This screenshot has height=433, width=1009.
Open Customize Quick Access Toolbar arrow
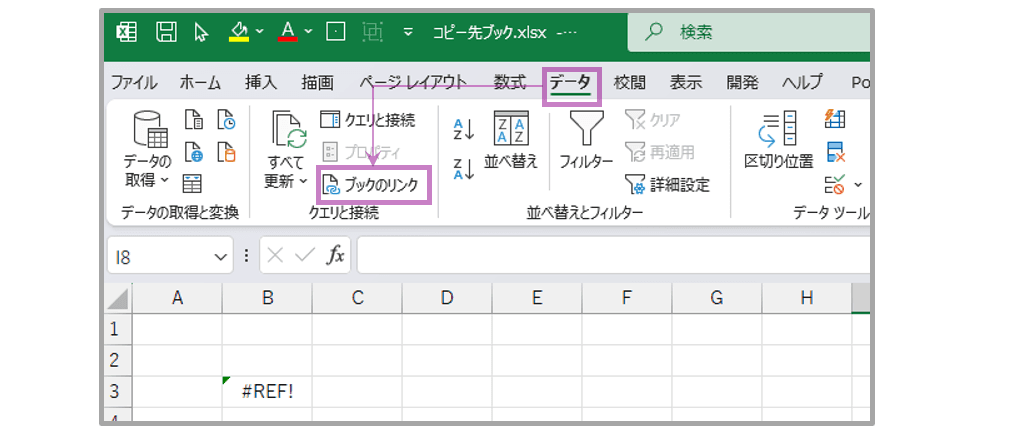click(x=407, y=32)
